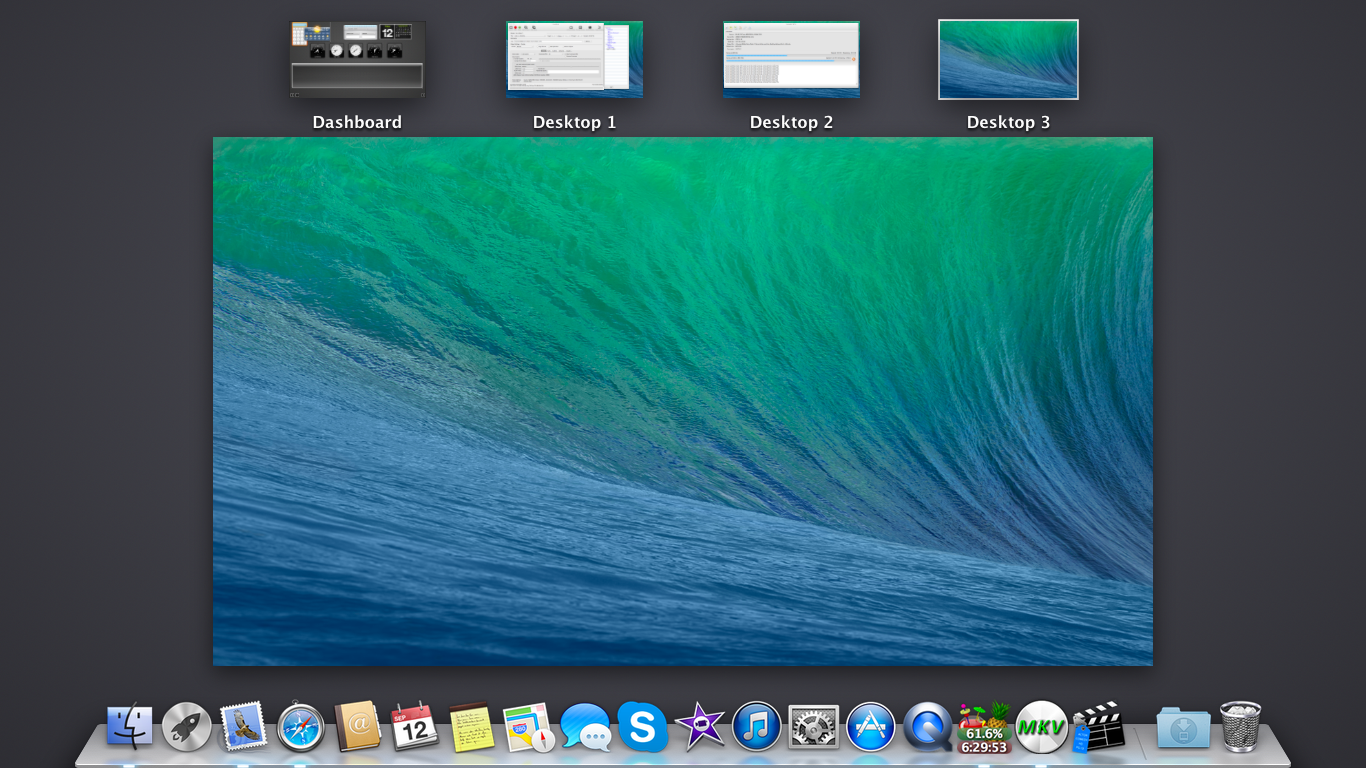Click the "Dashboard" label text
The image size is (1366, 768).
[357, 122]
